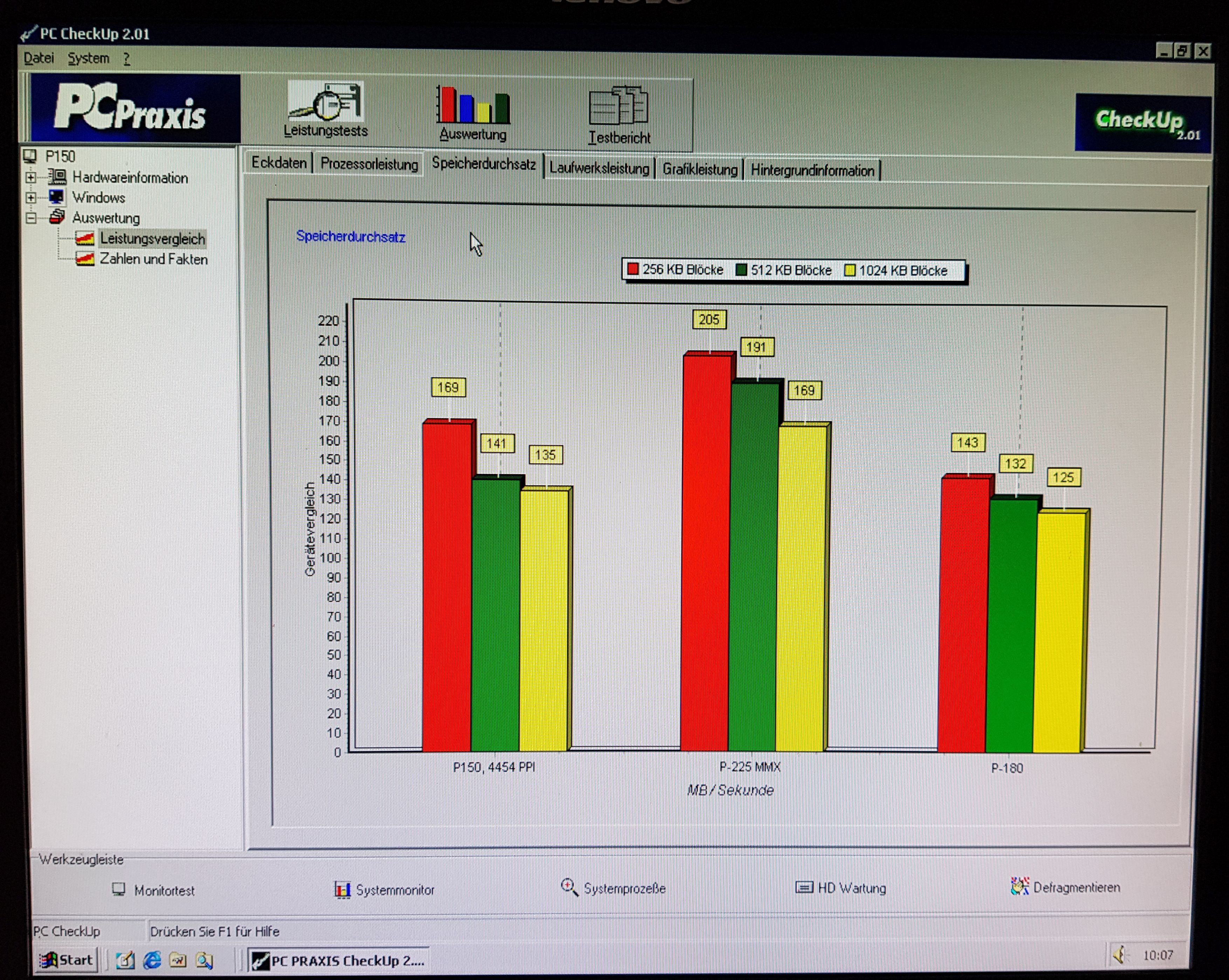Image resolution: width=1229 pixels, height=980 pixels.
Task: Click the HD Wartung label
Action: point(852,888)
